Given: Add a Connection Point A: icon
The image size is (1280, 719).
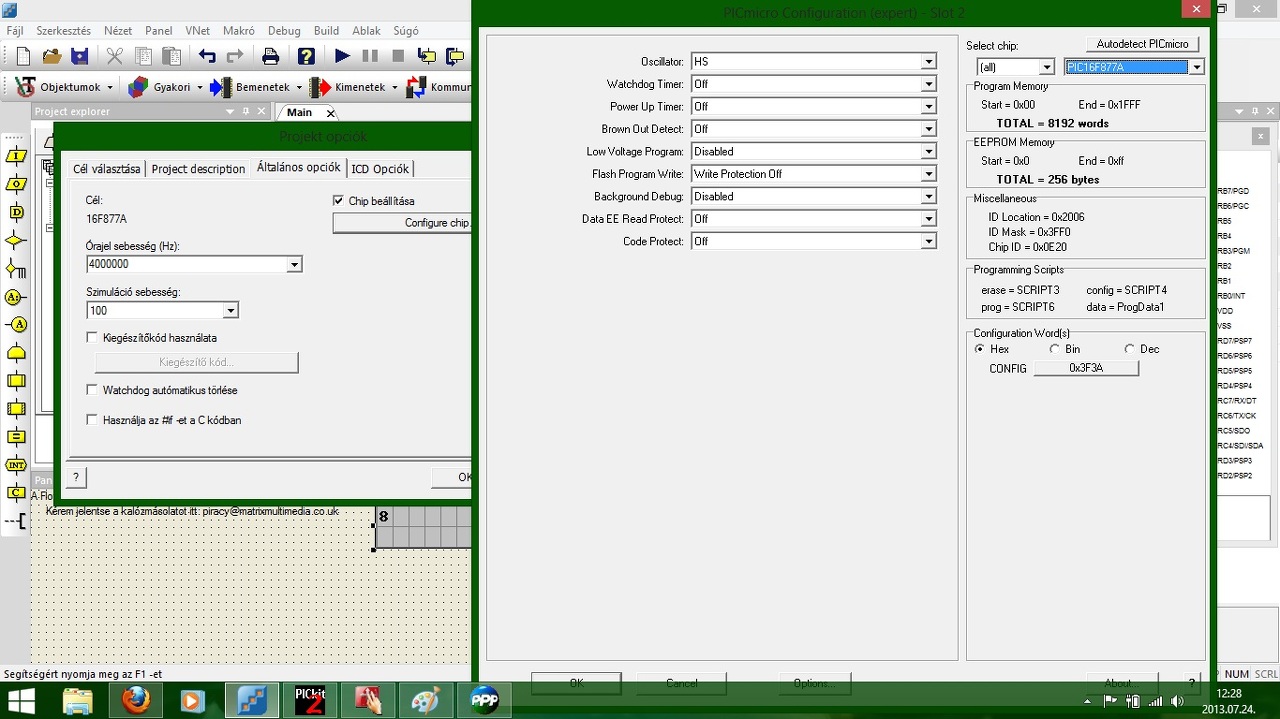Looking at the screenshot, I should tap(16, 297).
